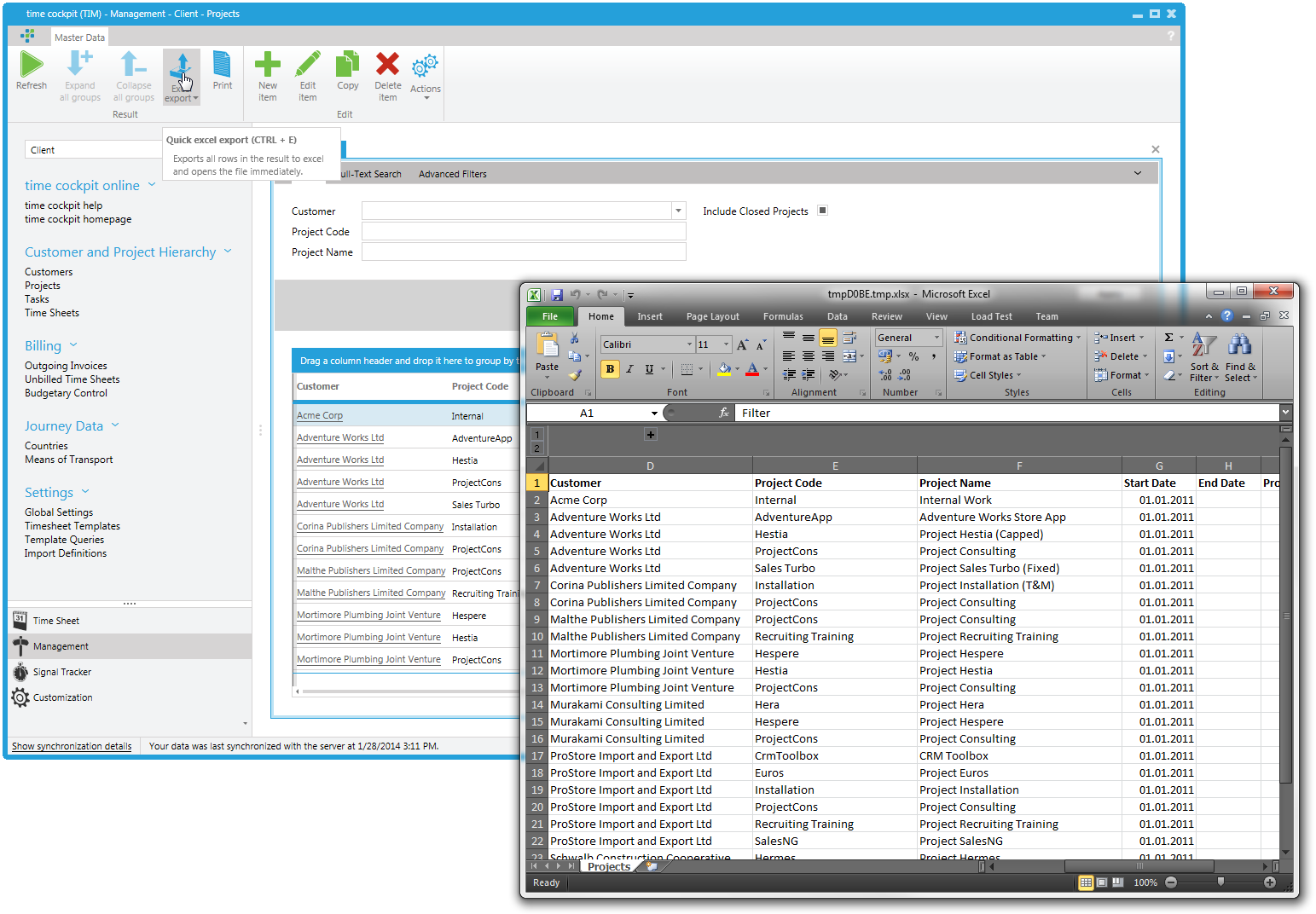Viewport: 1316px width, 914px height.
Task: Switch to Page Break Preview in Excel status bar
Action: [x=1118, y=882]
